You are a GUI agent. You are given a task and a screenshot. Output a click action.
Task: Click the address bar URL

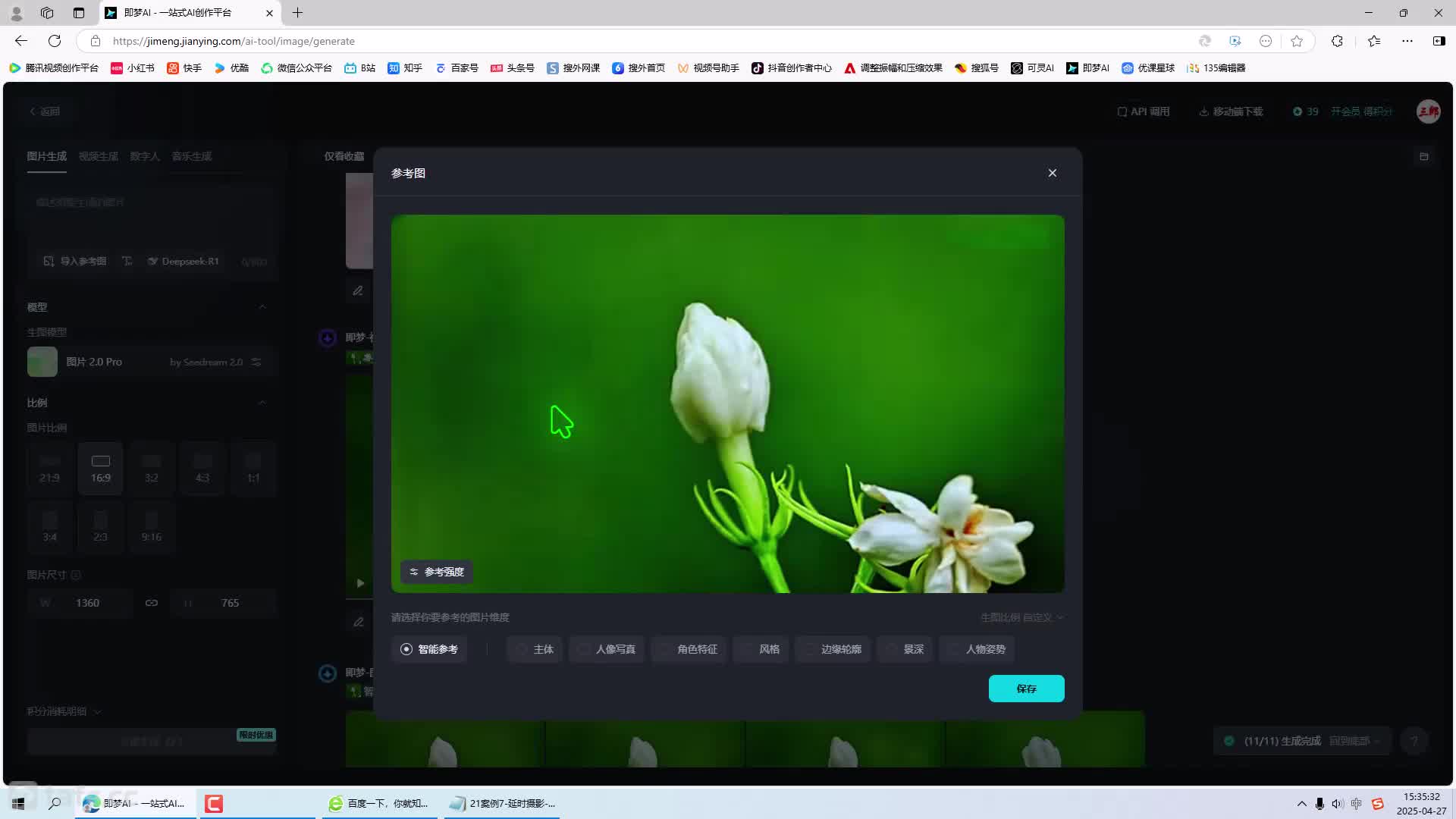[x=234, y=41]
